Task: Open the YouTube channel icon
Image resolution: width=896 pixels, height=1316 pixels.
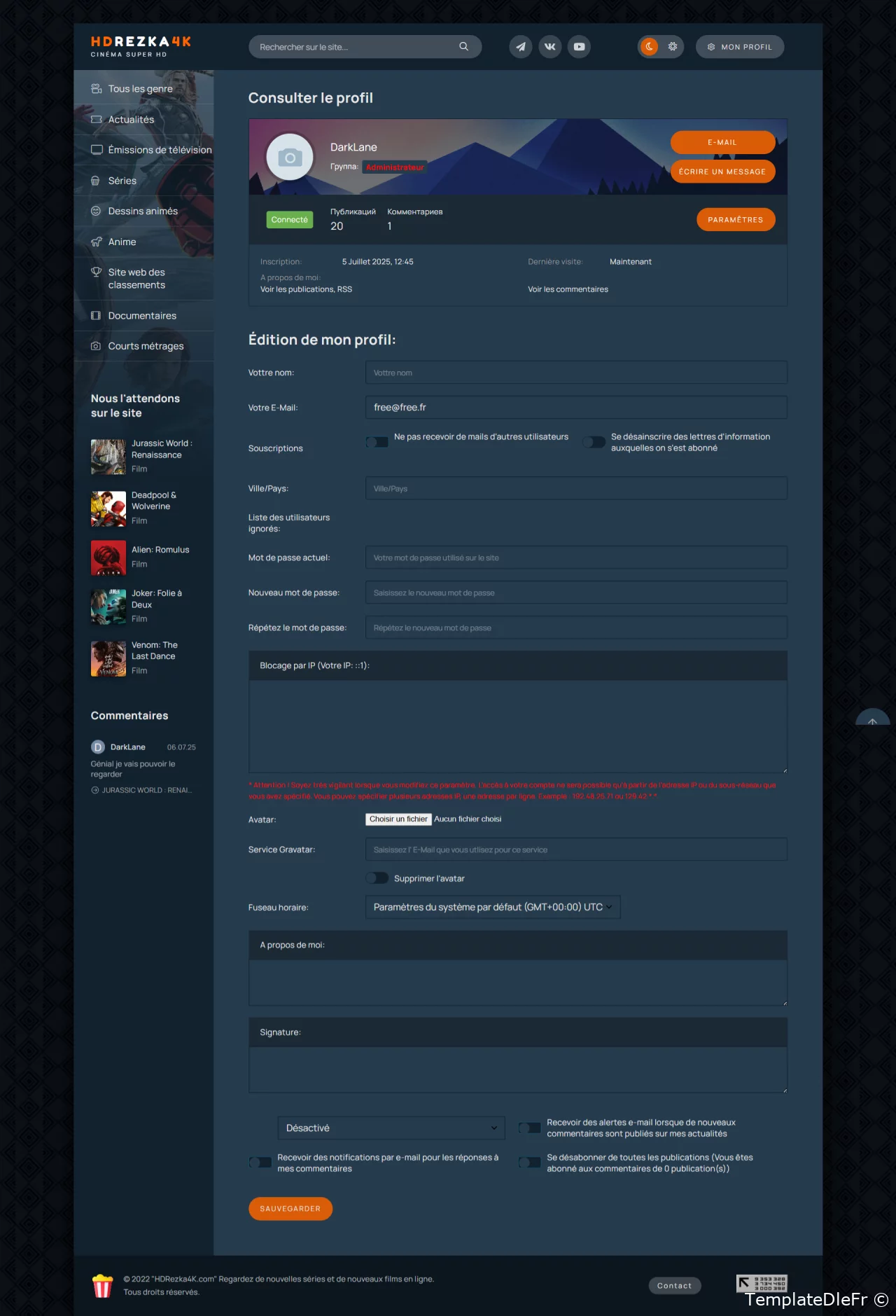Action: pyautogui.click(x=579, y=47)
